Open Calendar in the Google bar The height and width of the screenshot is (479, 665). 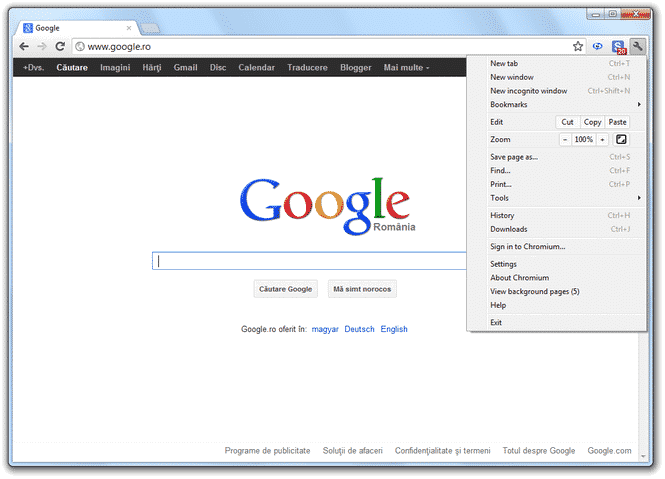256,67
